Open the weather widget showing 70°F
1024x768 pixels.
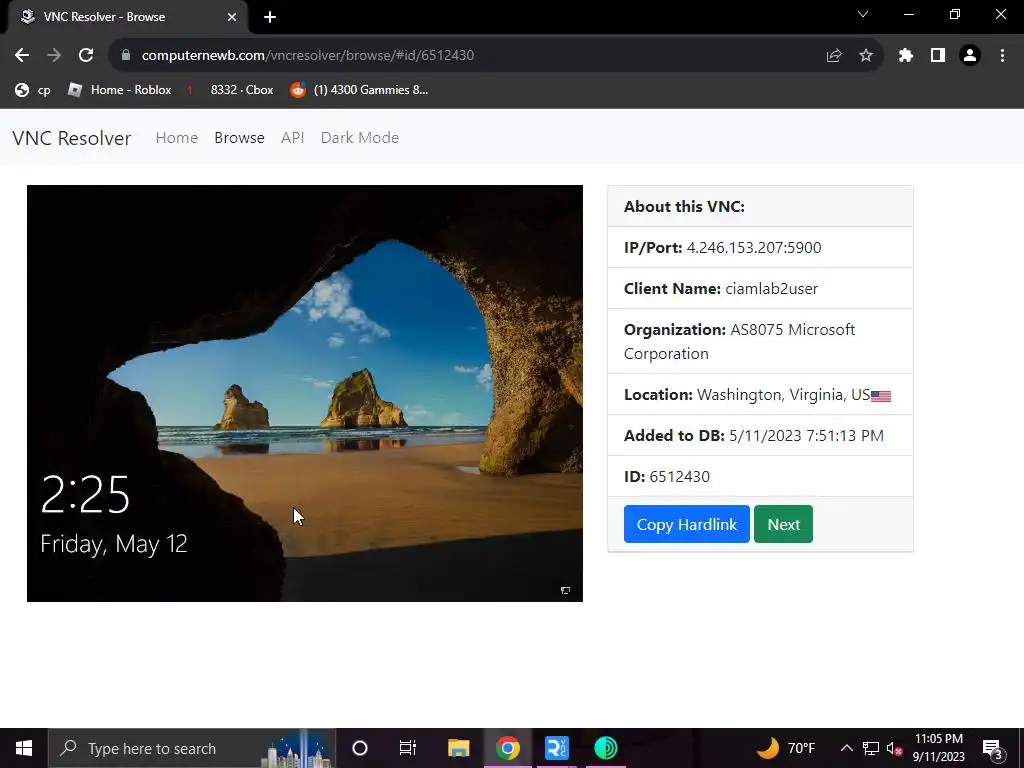[x=786, y=748]
